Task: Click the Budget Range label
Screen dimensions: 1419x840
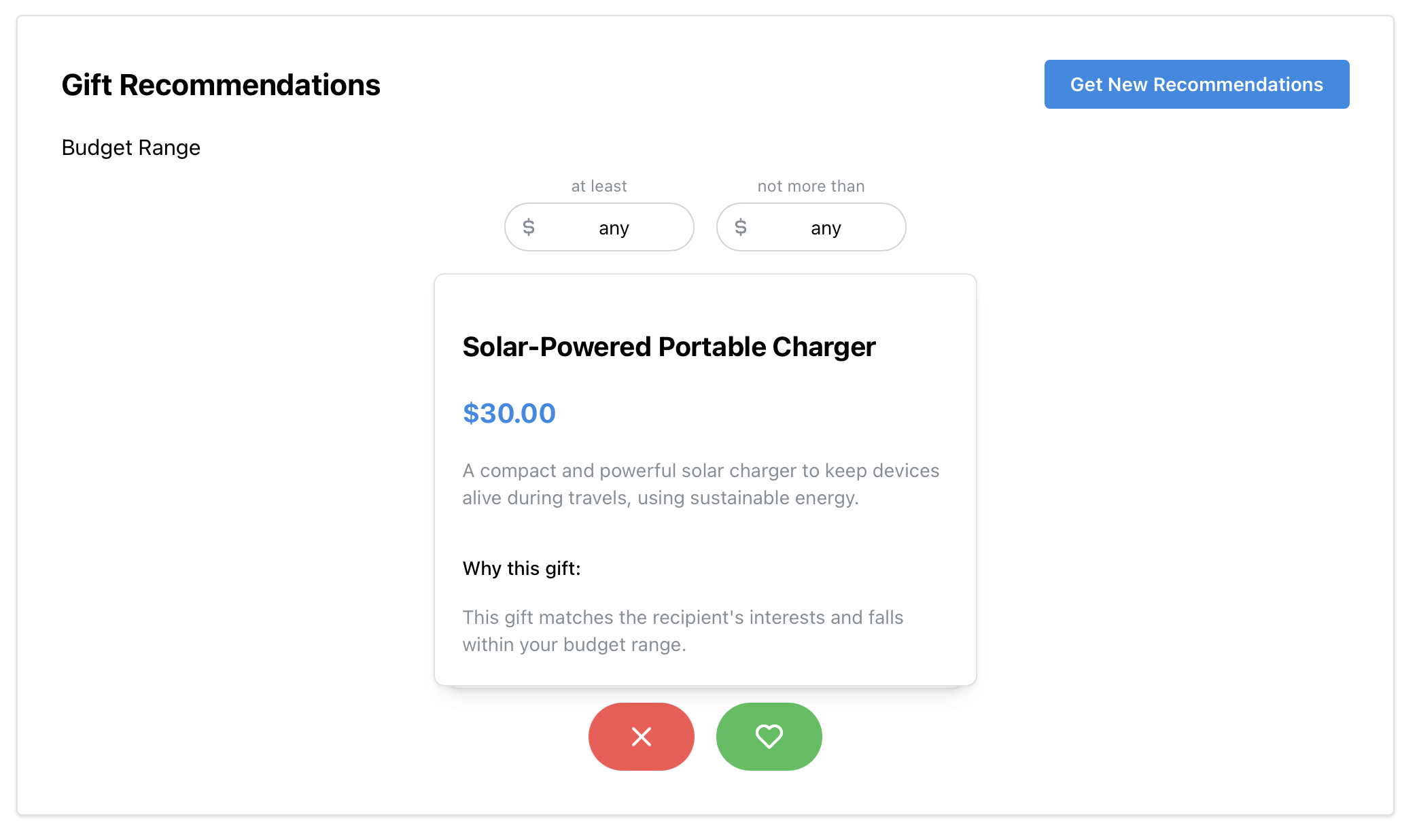Action: click(130, 147)
